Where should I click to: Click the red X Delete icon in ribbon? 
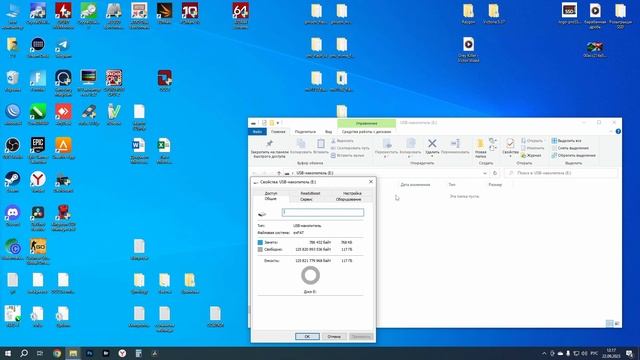tap(432, 143)
